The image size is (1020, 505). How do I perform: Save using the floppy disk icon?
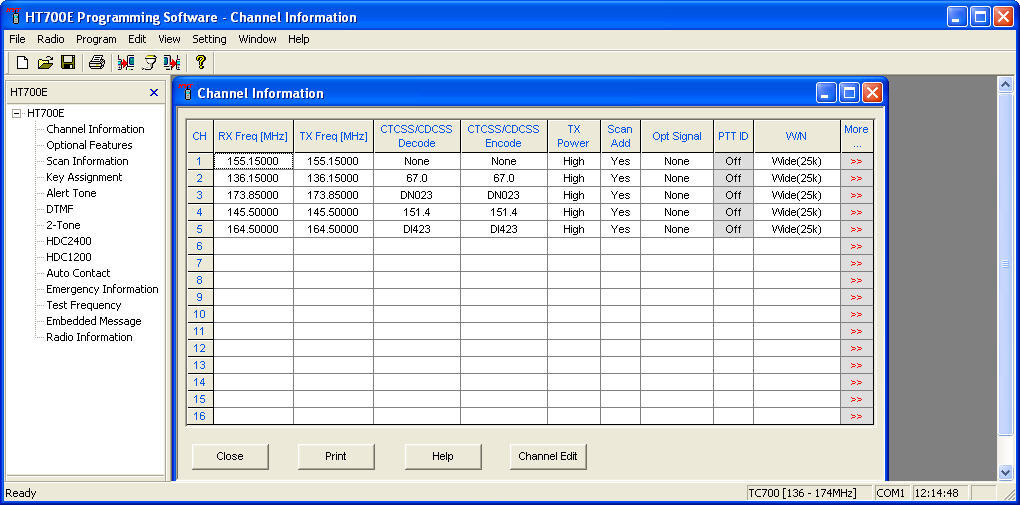click(68, 62)
